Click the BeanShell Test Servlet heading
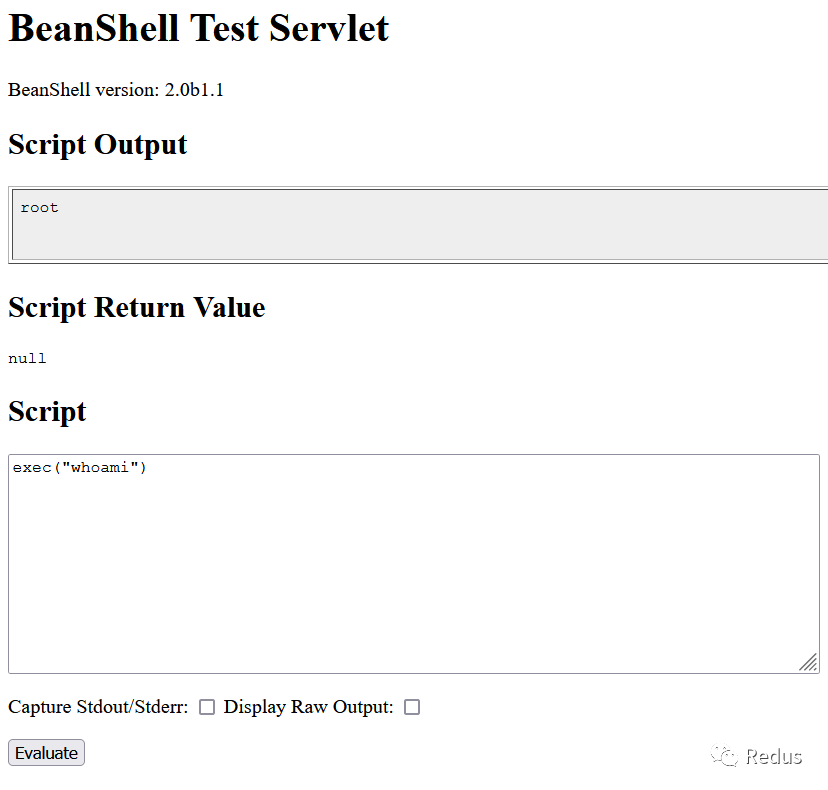 (x=198, y=28)
